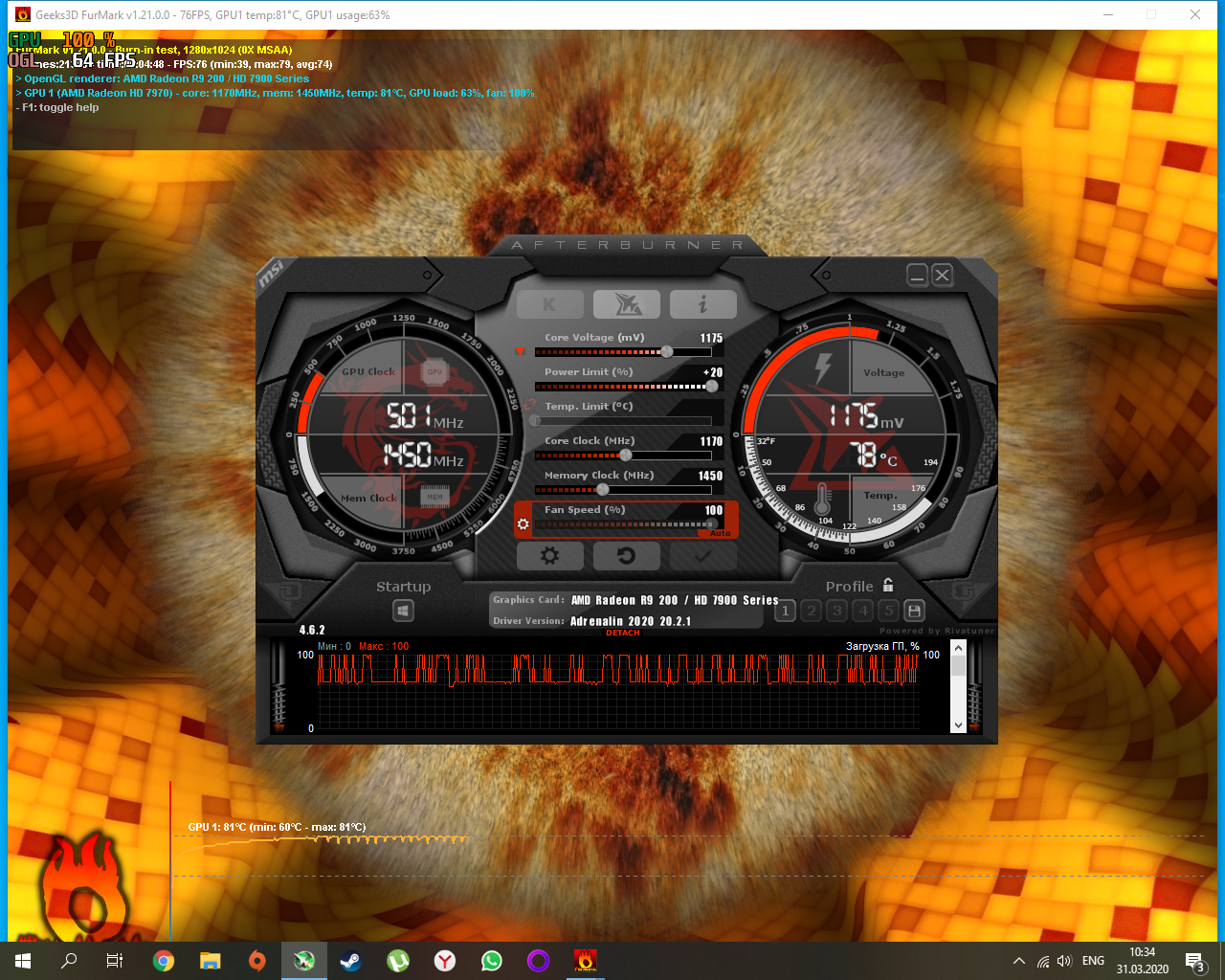This screenshot has width=1225, height=980.
Task: Click the Temp. Limit slider handle
Action: pos(535,421)
